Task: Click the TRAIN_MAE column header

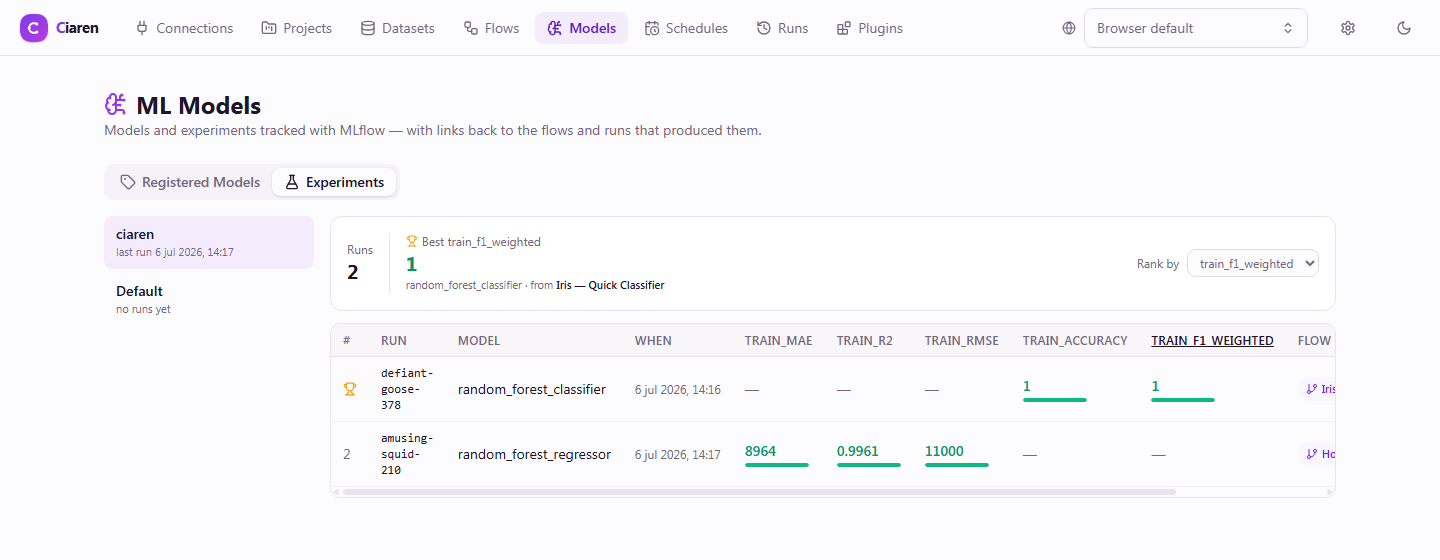Action: click(x=778, y=340)
